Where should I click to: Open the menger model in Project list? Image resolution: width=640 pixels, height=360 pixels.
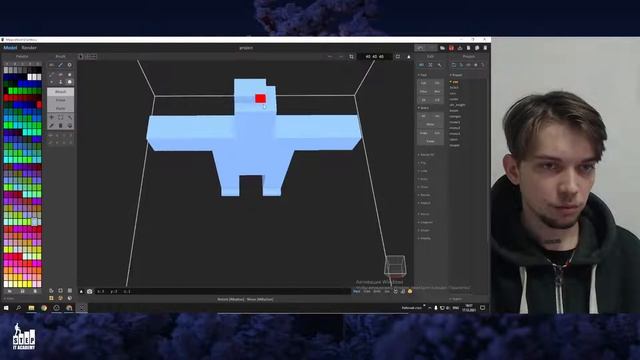tap(455, 116)
